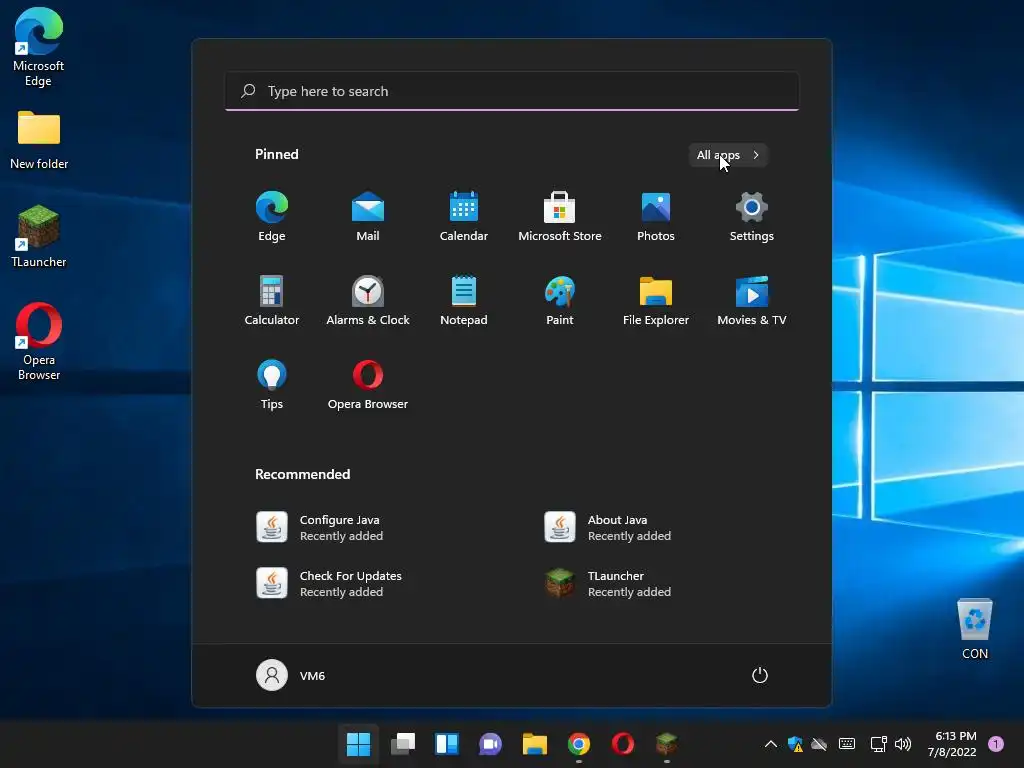Open Opera Browser in pinned apps
Screen dimensions: 1024x768
click(x=368, y=385)
